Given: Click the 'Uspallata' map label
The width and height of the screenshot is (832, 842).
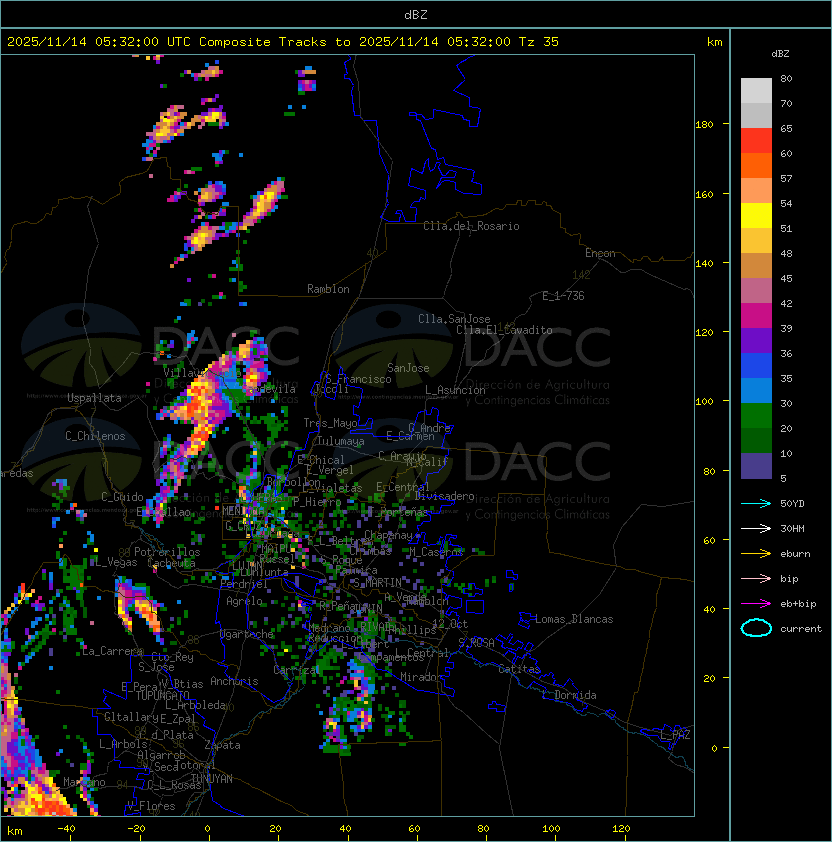Looking at the screenshot, I should pos(95,398).
